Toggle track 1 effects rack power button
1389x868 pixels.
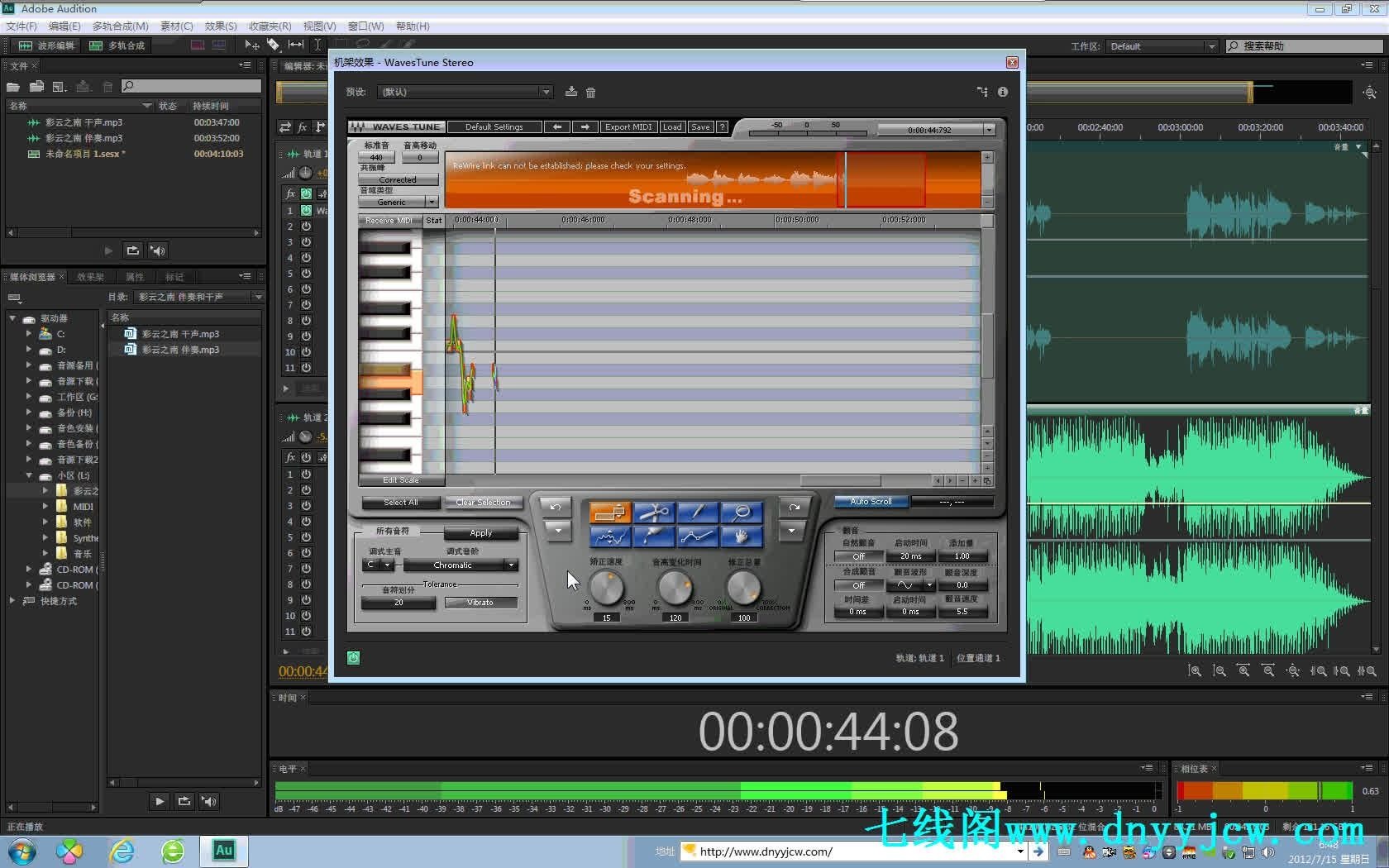(306, 193)
